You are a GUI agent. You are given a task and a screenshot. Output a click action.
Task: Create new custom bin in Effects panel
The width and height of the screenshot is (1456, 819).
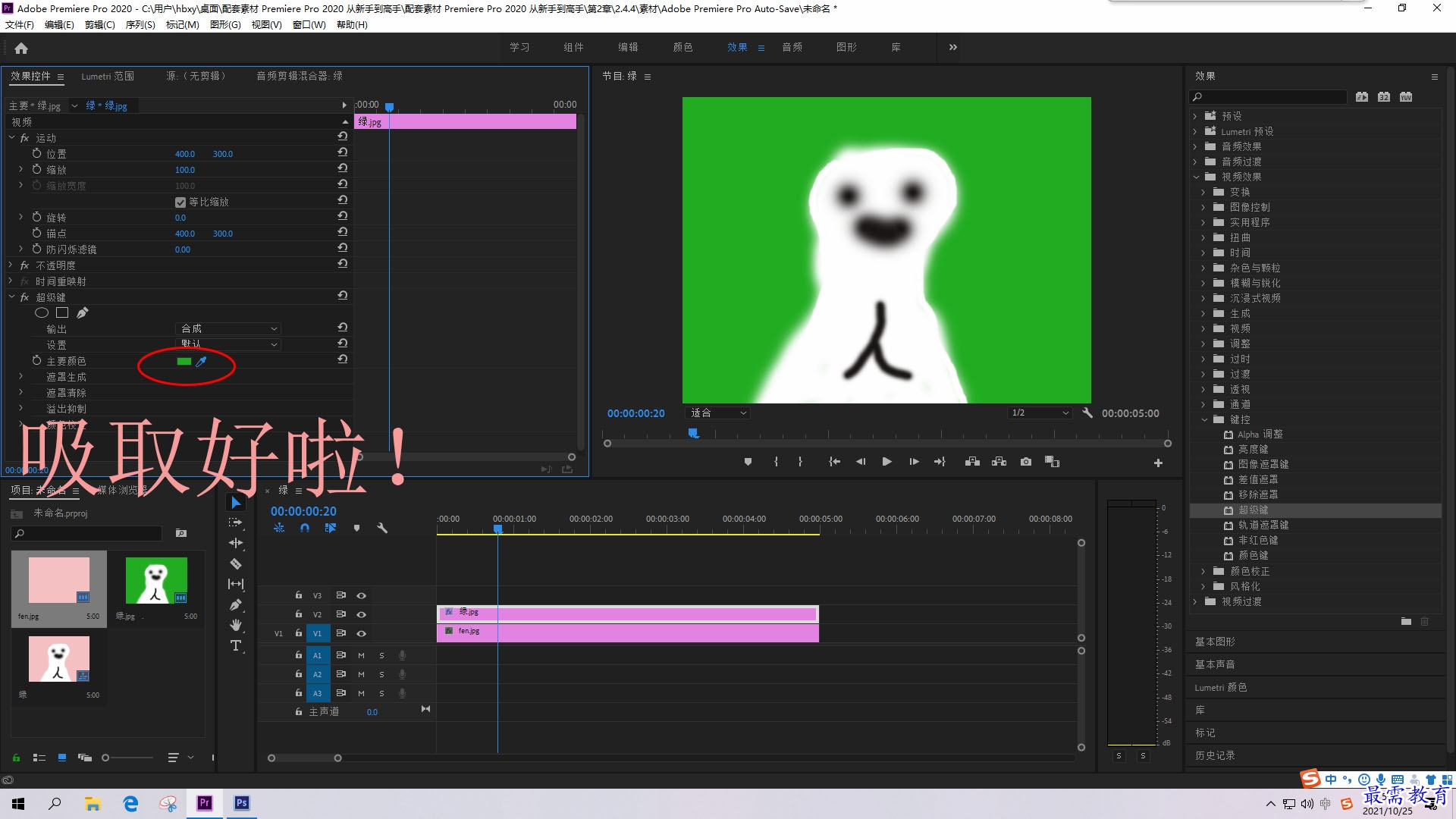pyautogui.click(x=1406, y=621)
